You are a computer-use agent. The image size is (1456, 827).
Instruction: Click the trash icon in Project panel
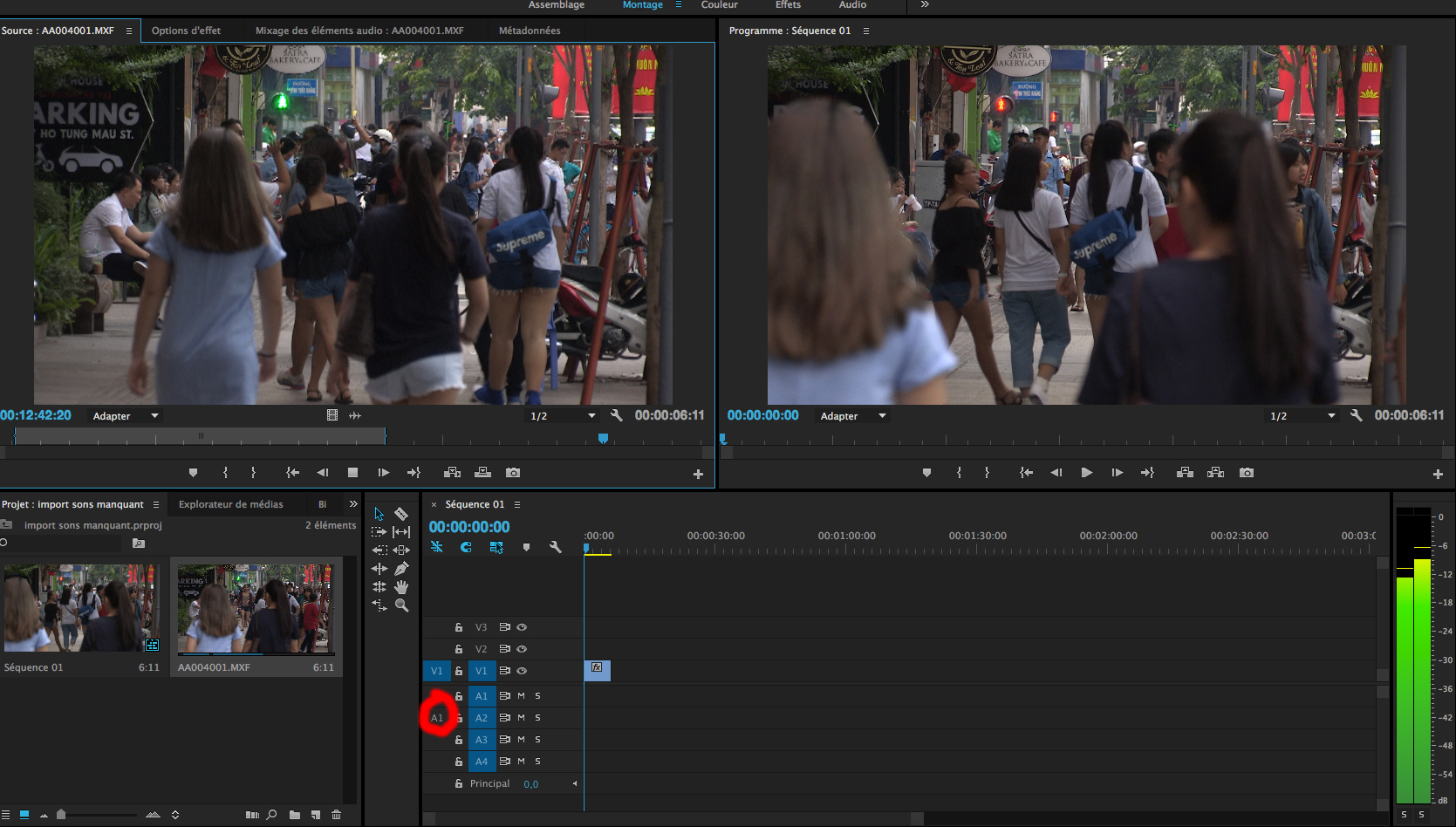click(x=337, y=815)
